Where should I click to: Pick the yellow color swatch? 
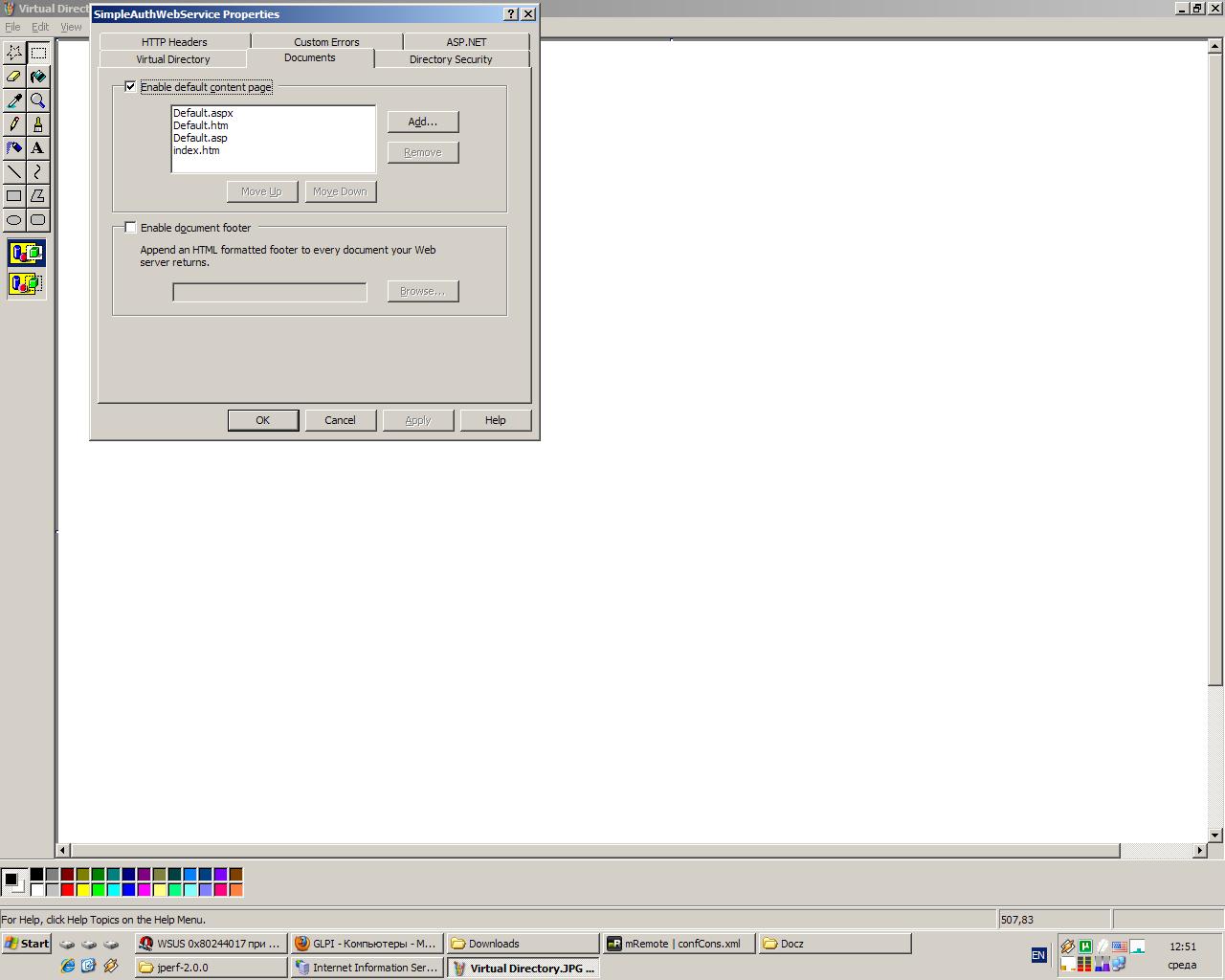click(x=82, y=889)
